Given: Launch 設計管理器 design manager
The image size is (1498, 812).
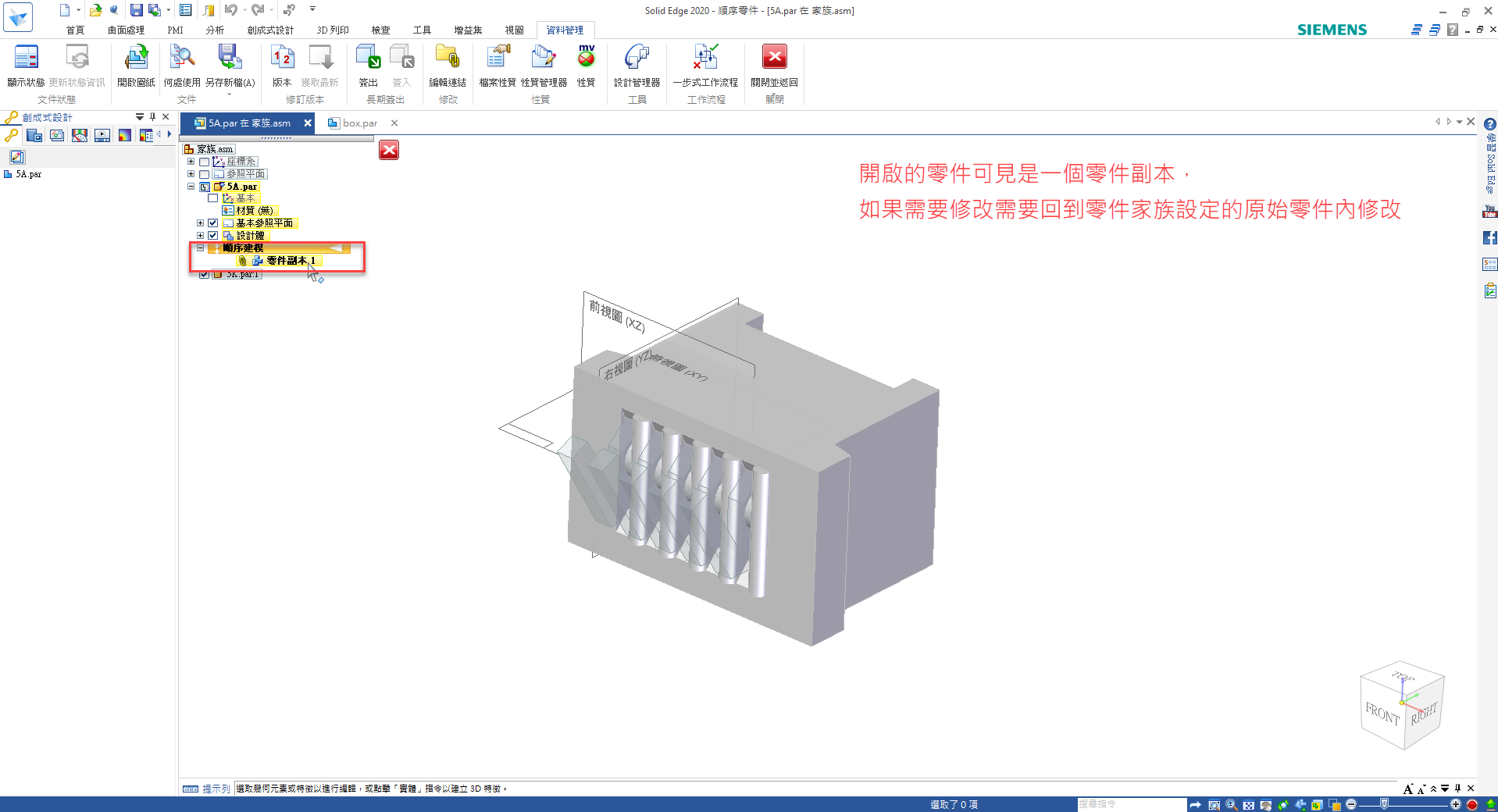Looking at the screenshot, I should (x=637, y=57).
